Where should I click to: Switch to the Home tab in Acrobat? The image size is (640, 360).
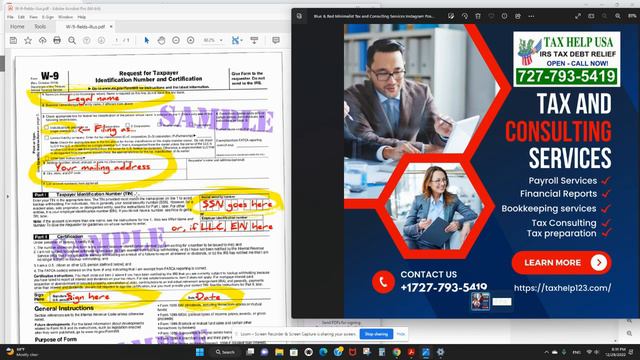17,27
